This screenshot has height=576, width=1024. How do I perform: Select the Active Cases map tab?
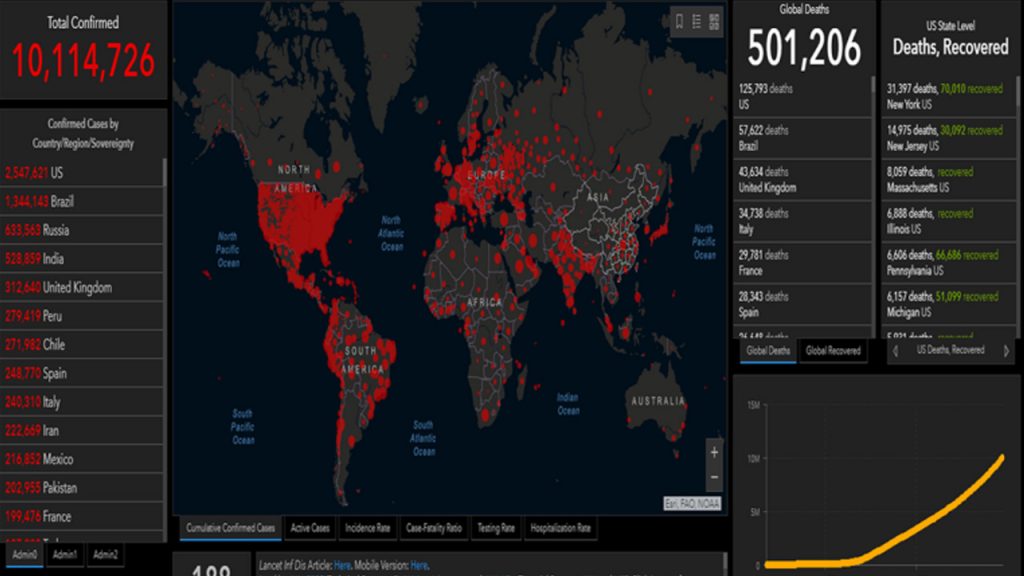[x=310, y=528]
